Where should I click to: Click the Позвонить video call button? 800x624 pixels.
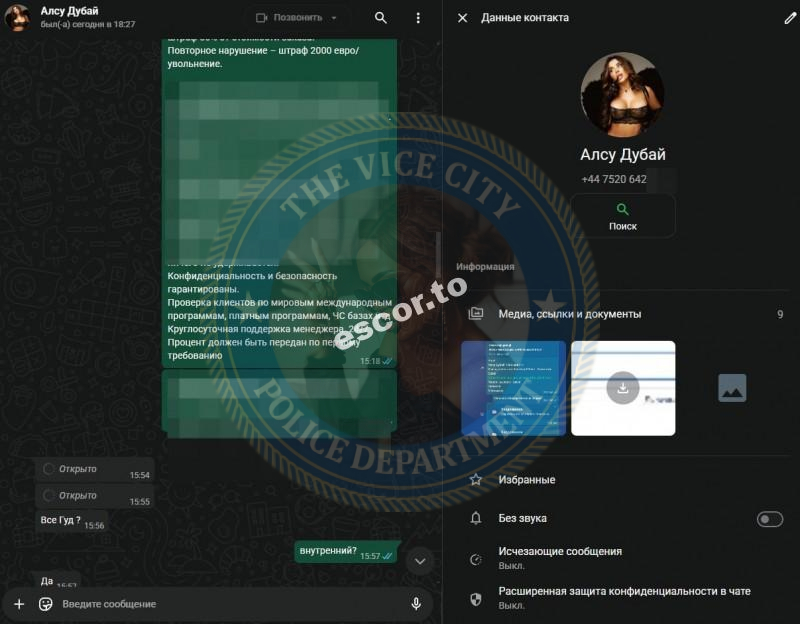tap(290, 18)
